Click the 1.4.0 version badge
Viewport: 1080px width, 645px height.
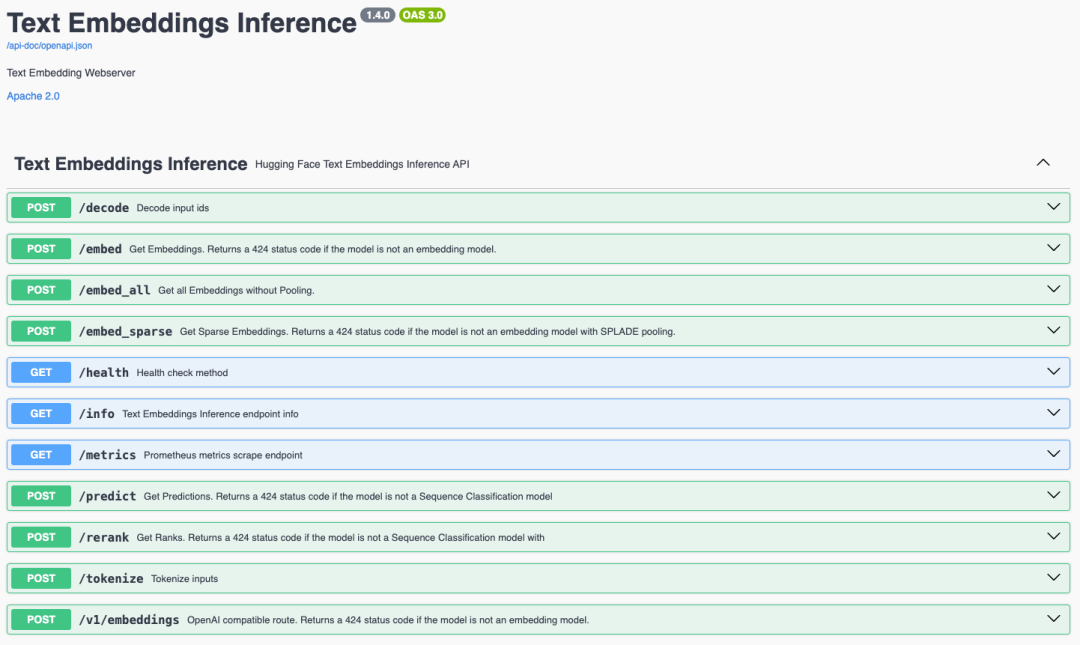(378, 16)
